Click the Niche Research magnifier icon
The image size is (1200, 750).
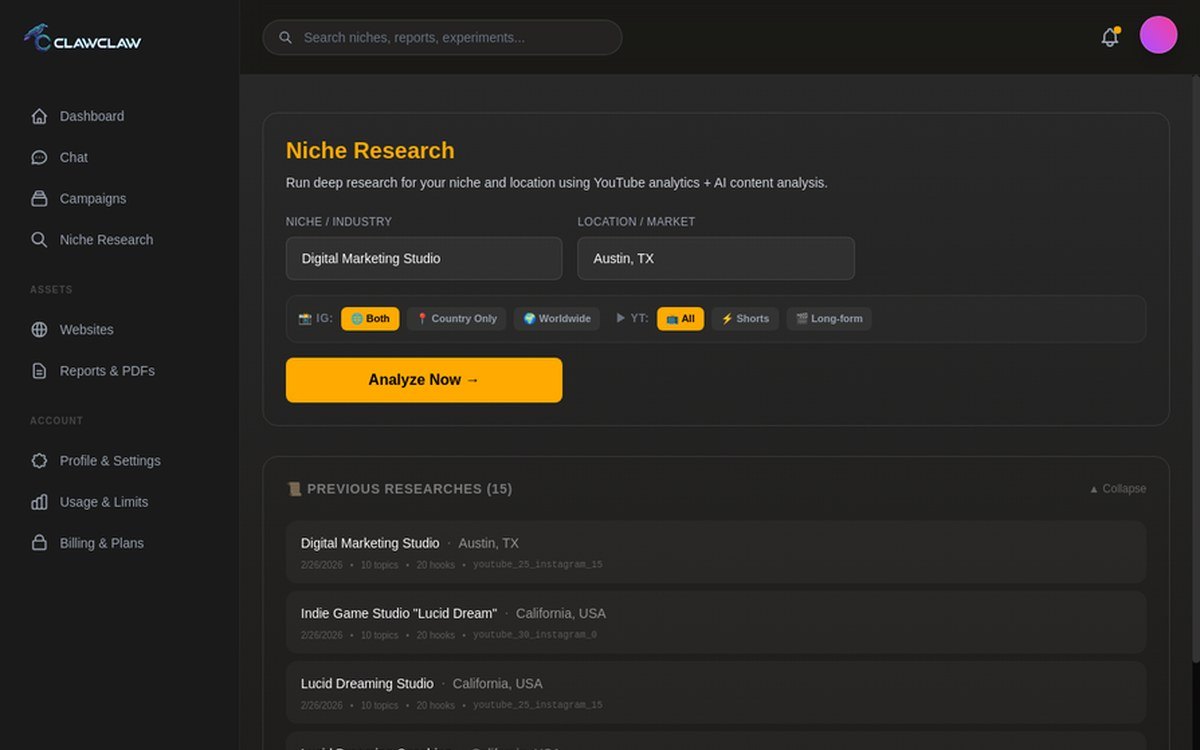[x=39, y=240]
